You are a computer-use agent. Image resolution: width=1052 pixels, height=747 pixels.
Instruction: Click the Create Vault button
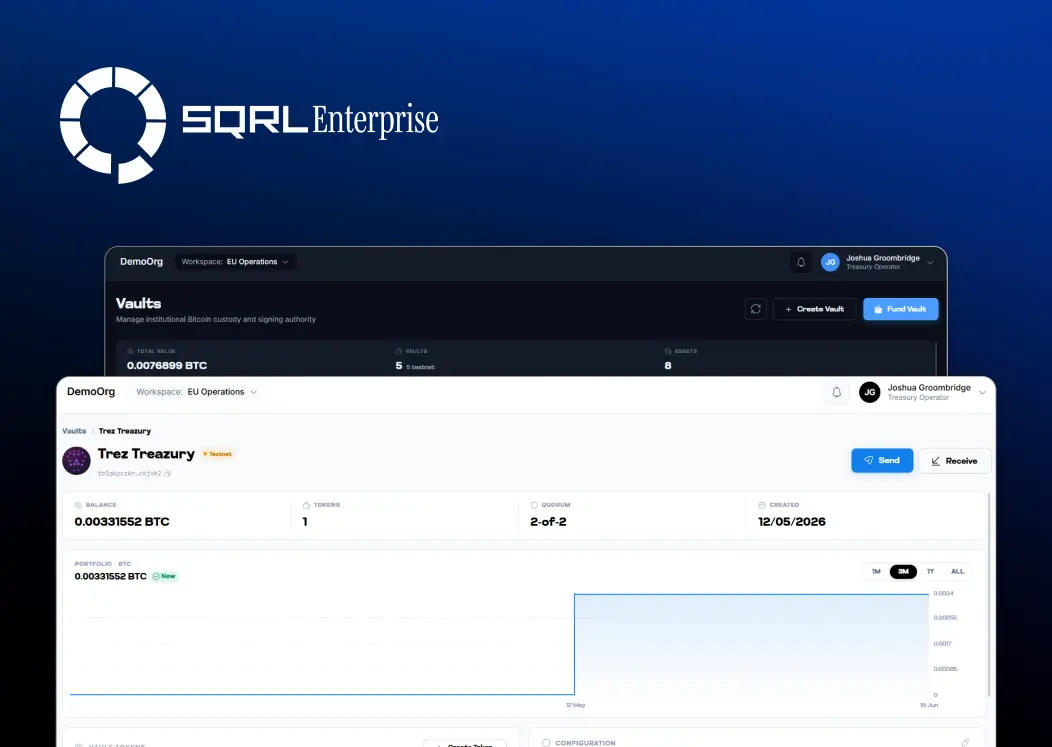(814, 309)
